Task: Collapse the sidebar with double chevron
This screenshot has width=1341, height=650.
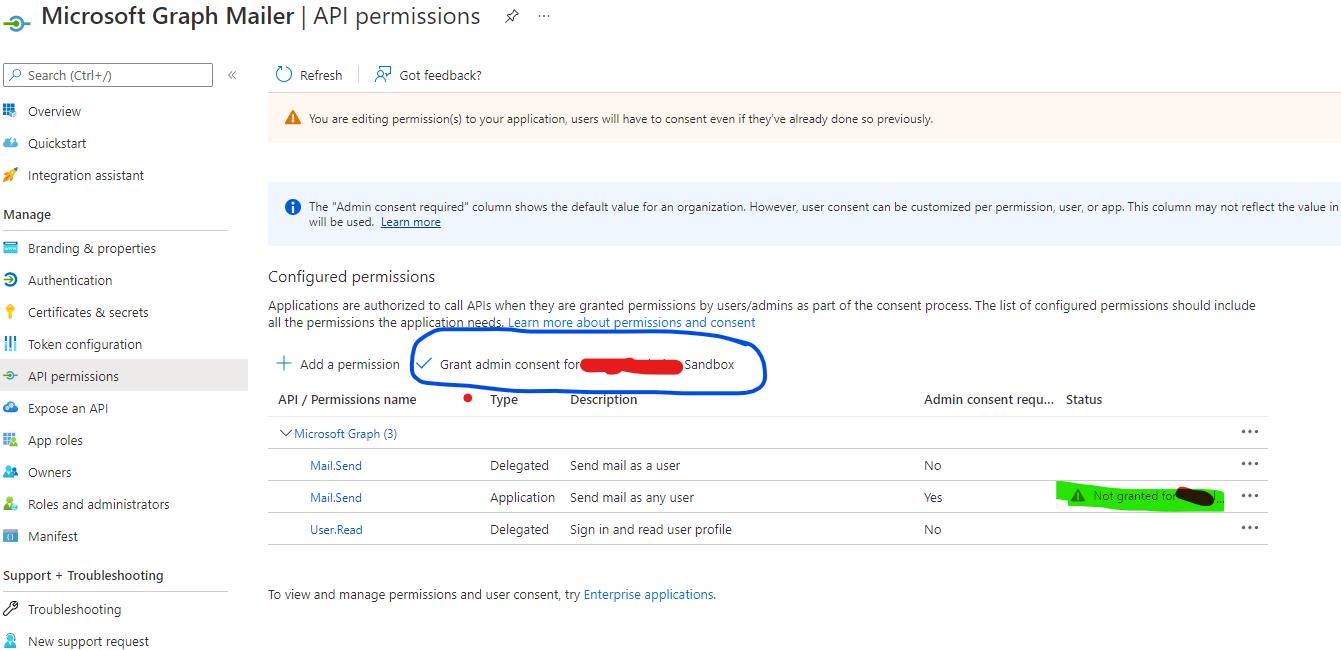Action: point(232,75)
